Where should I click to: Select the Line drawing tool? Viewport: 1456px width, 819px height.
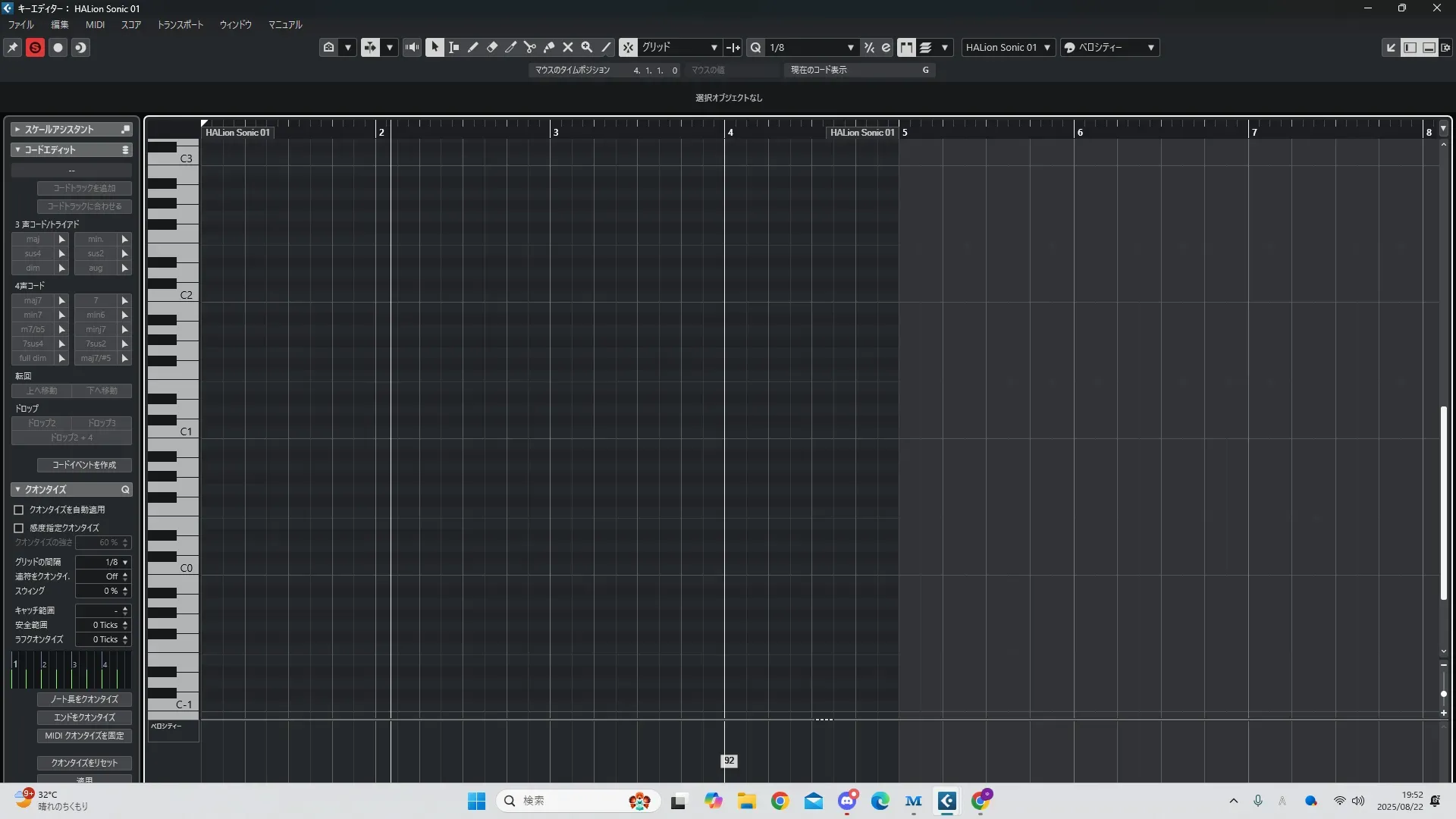coord(606,47)
